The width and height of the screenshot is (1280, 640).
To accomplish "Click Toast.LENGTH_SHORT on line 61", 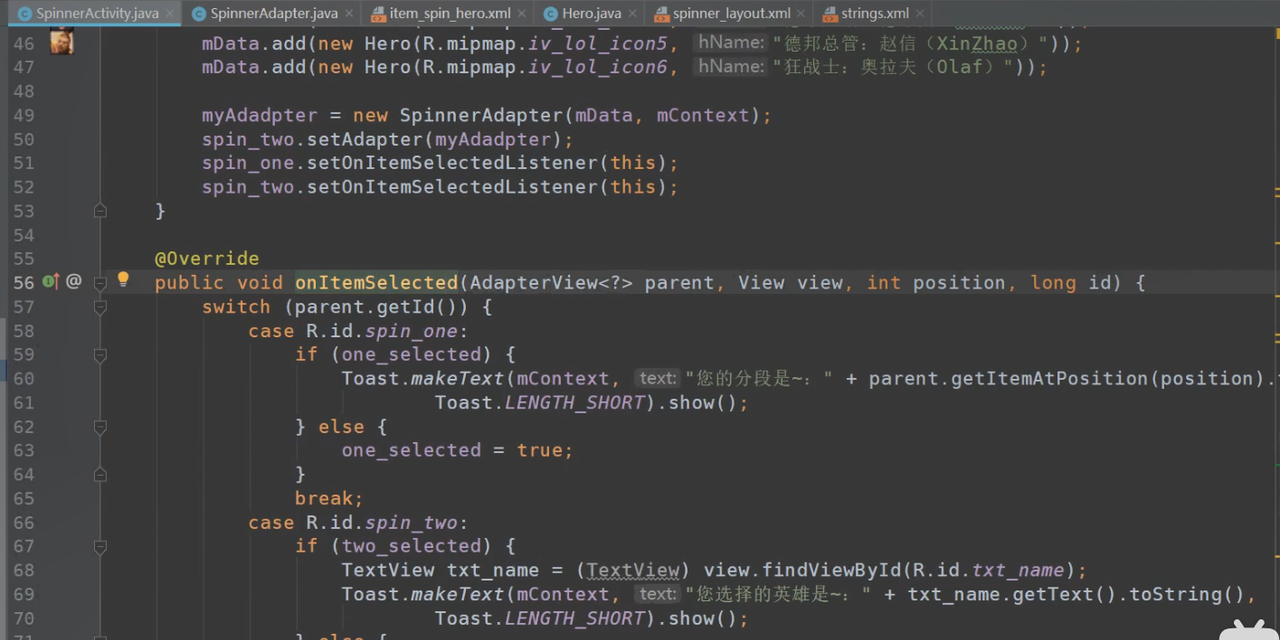I will (x=539, y=403).
